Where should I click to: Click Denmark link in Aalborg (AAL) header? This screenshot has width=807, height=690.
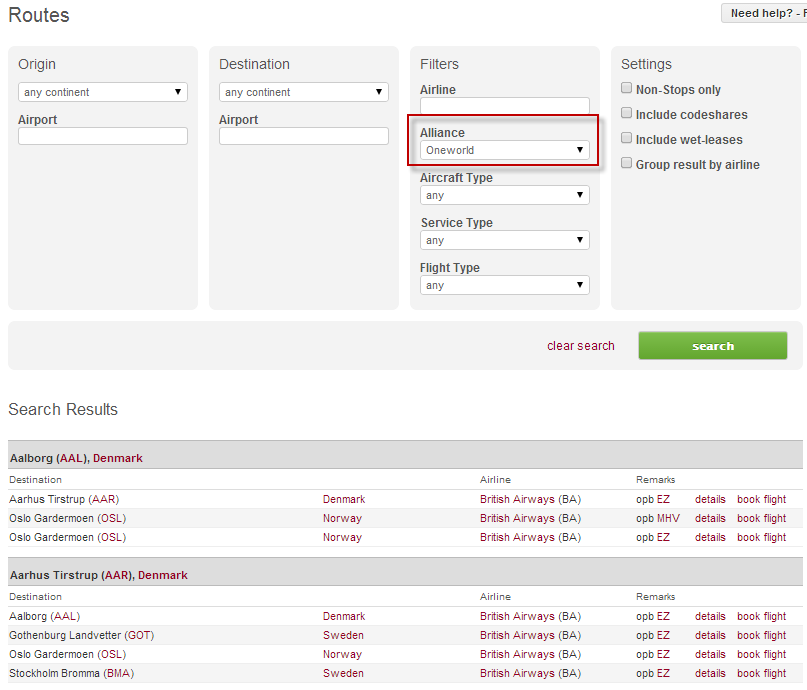click(x=118, y=458)
